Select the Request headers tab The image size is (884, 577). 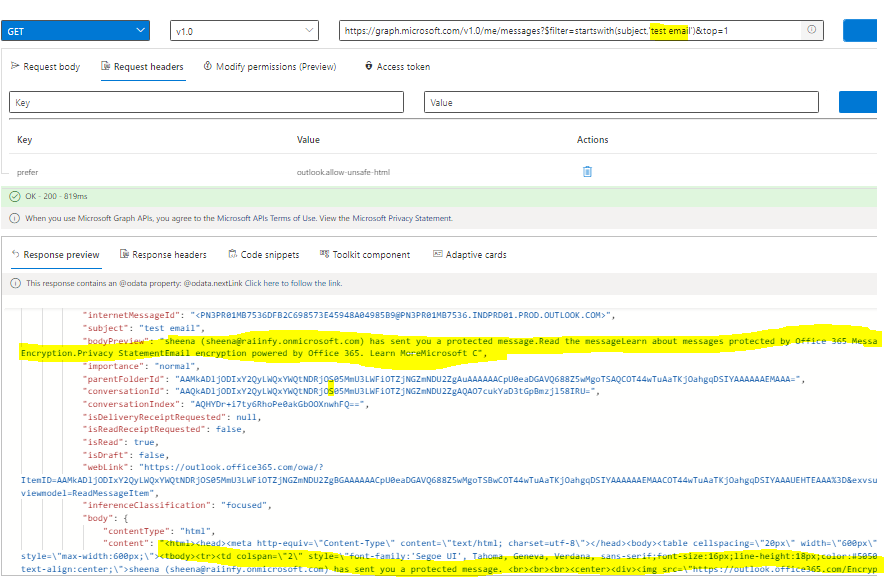pos(143,67)
